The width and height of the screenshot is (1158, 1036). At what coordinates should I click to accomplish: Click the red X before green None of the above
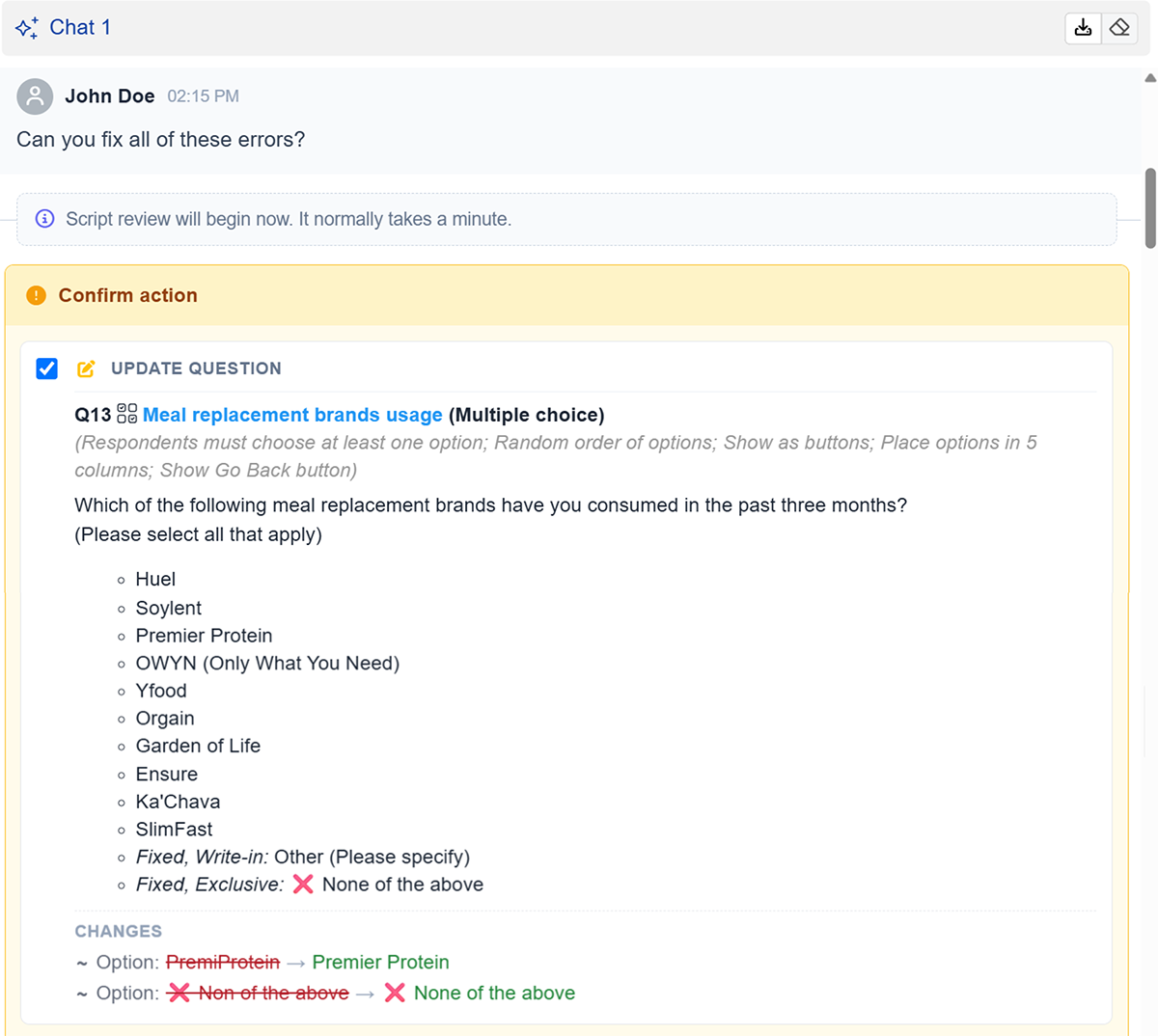pos(395,993)
